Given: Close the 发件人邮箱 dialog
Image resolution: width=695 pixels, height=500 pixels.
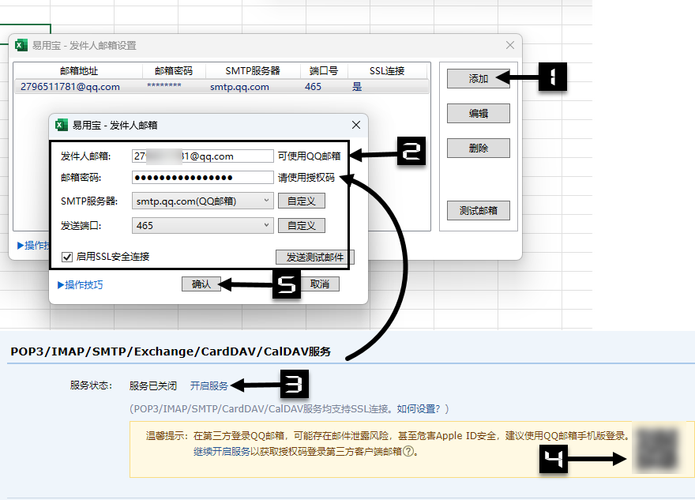Looking at the screenshot, I should 356,125.
